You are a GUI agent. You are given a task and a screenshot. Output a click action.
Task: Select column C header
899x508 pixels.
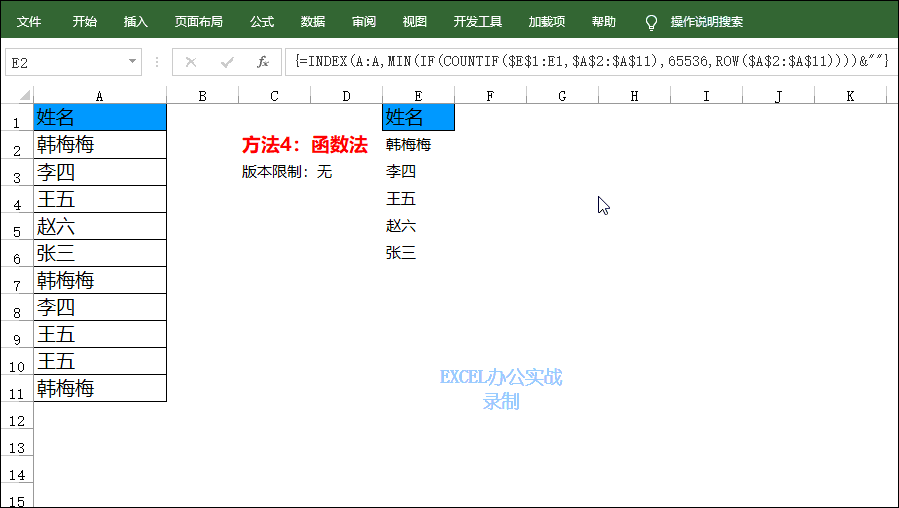tap(274, 96)
